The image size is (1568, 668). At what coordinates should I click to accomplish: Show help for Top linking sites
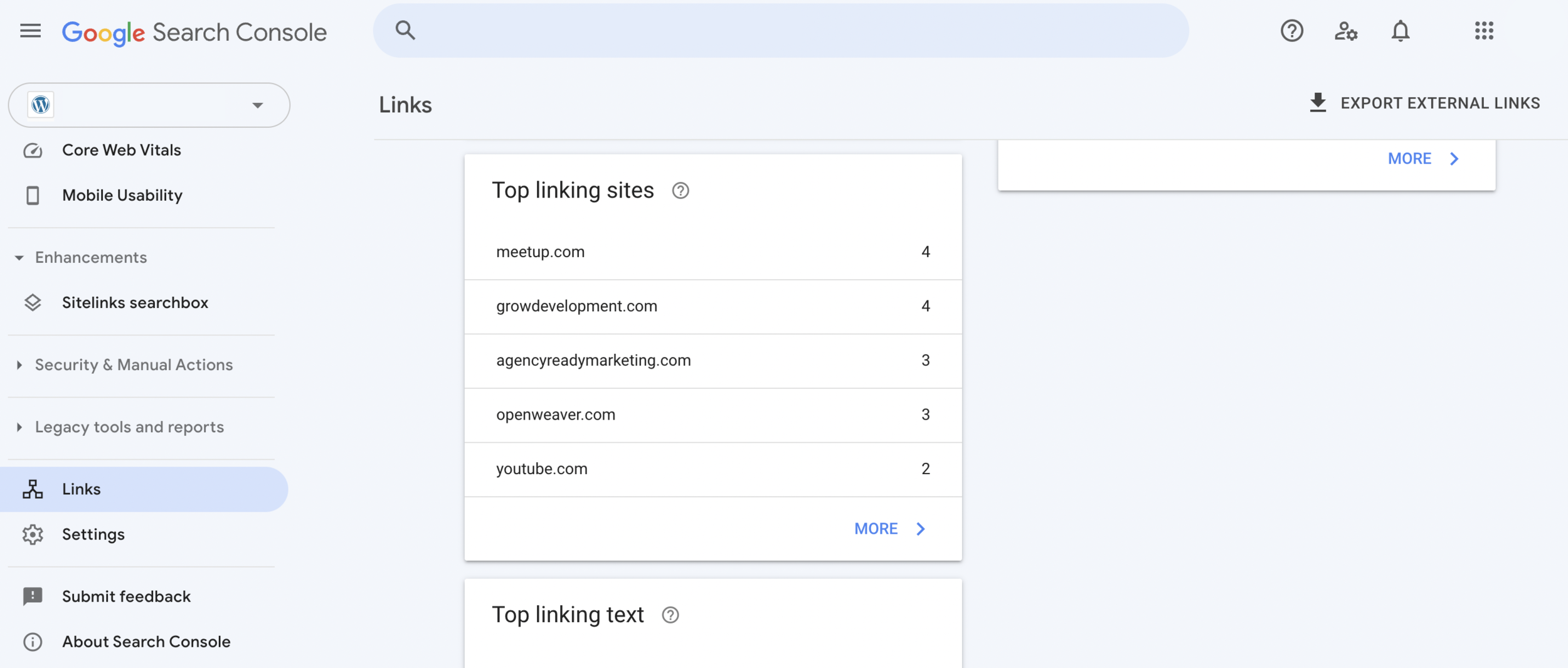(681, 191)
